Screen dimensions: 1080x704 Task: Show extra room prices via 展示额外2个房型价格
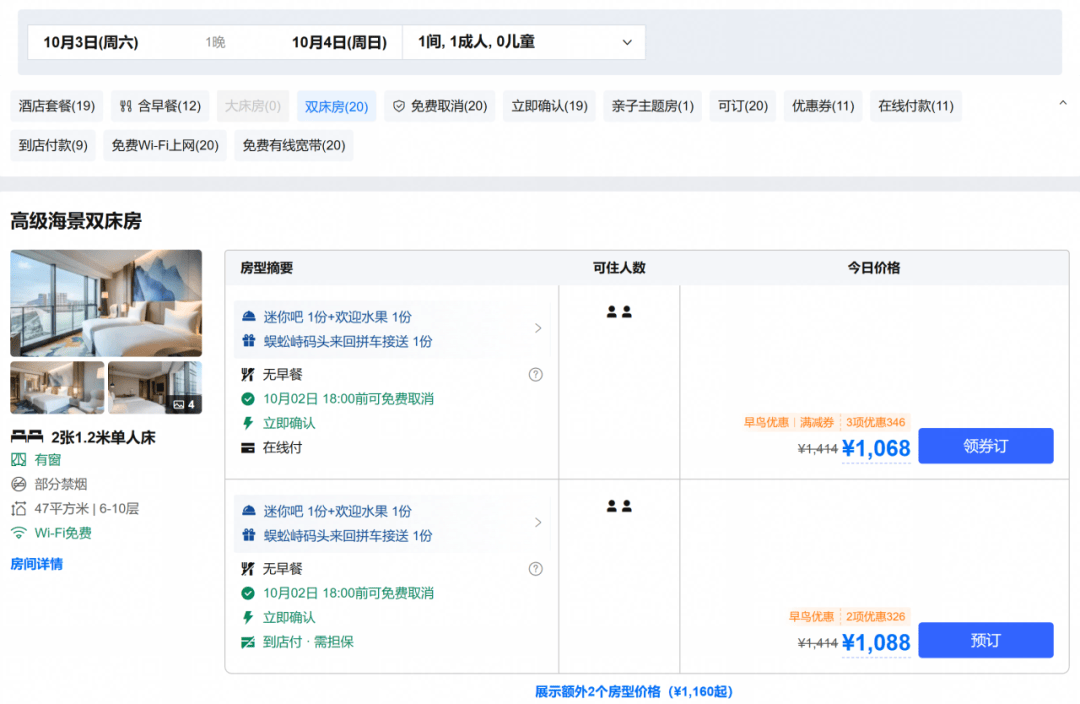[x=634, y=692]
